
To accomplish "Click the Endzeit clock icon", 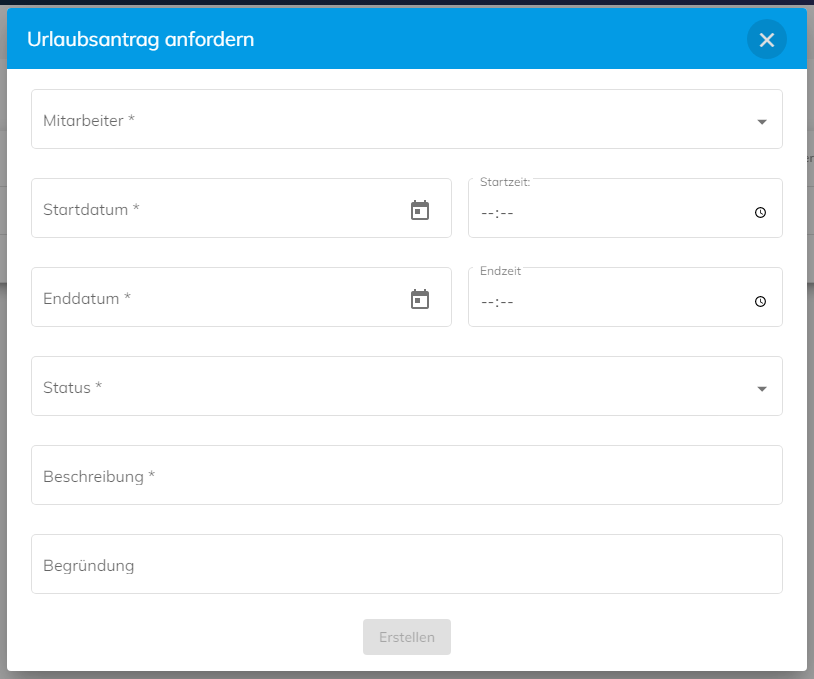I will [760, 302].
